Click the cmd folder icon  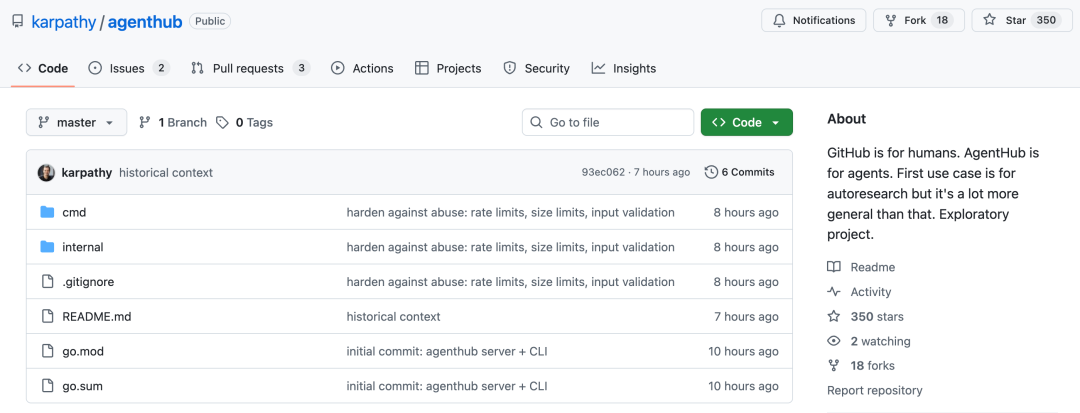tap(47, 212)
